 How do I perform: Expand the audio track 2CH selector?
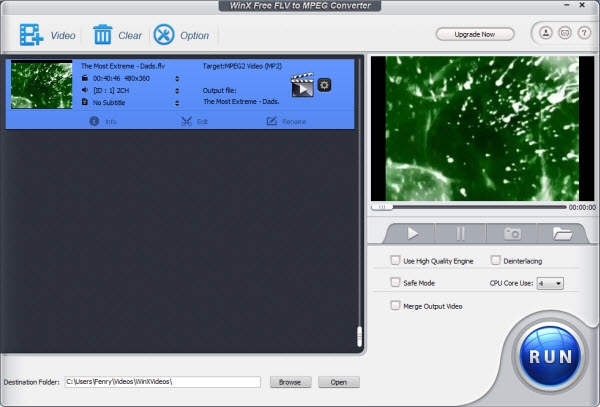coord(177,89)
